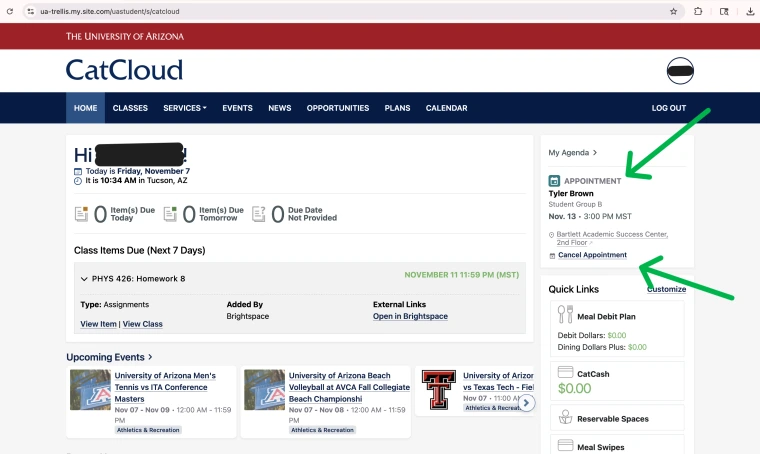This screenshot has width=760, height=454.
Task: Reload the page with browser refresh icon
Action: (10, 11)
